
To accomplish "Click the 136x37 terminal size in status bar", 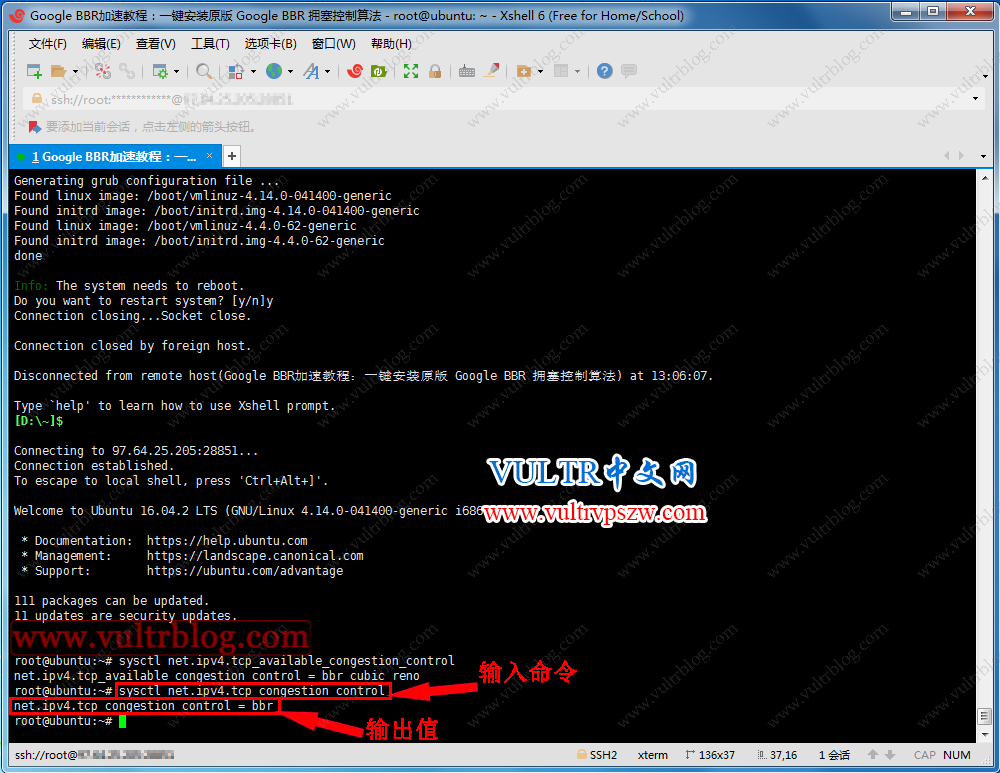I will point(710,755).
